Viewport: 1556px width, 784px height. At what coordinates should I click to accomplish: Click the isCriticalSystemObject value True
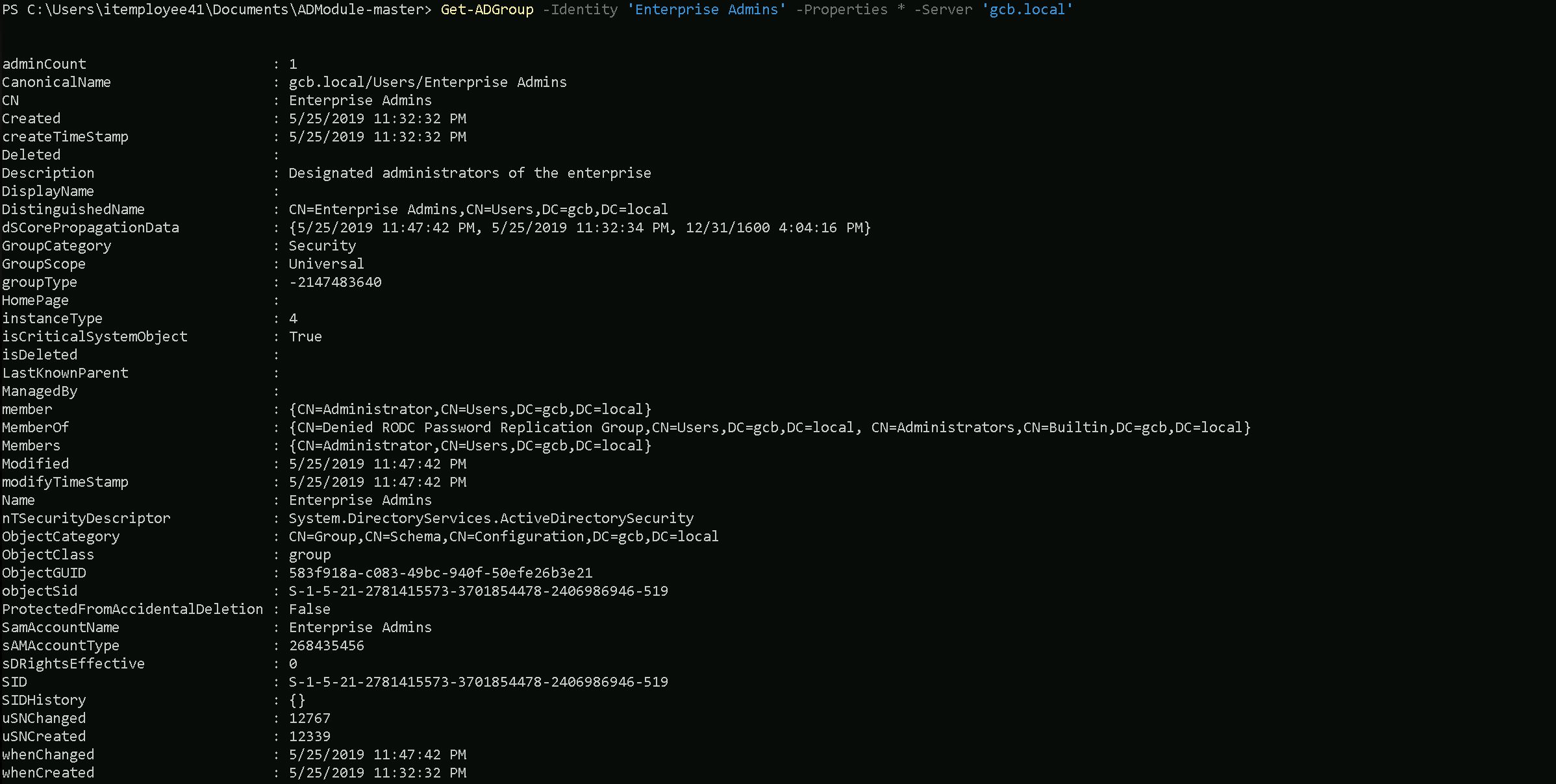[x=305, y=337]
